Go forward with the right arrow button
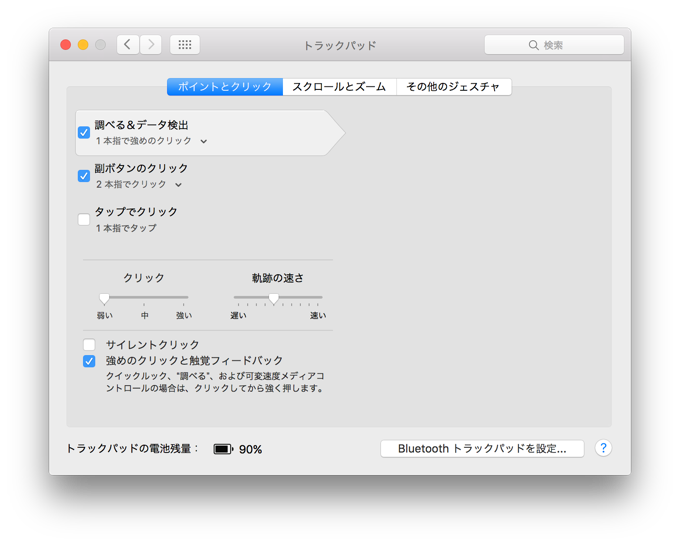 [x=150, y=45]
